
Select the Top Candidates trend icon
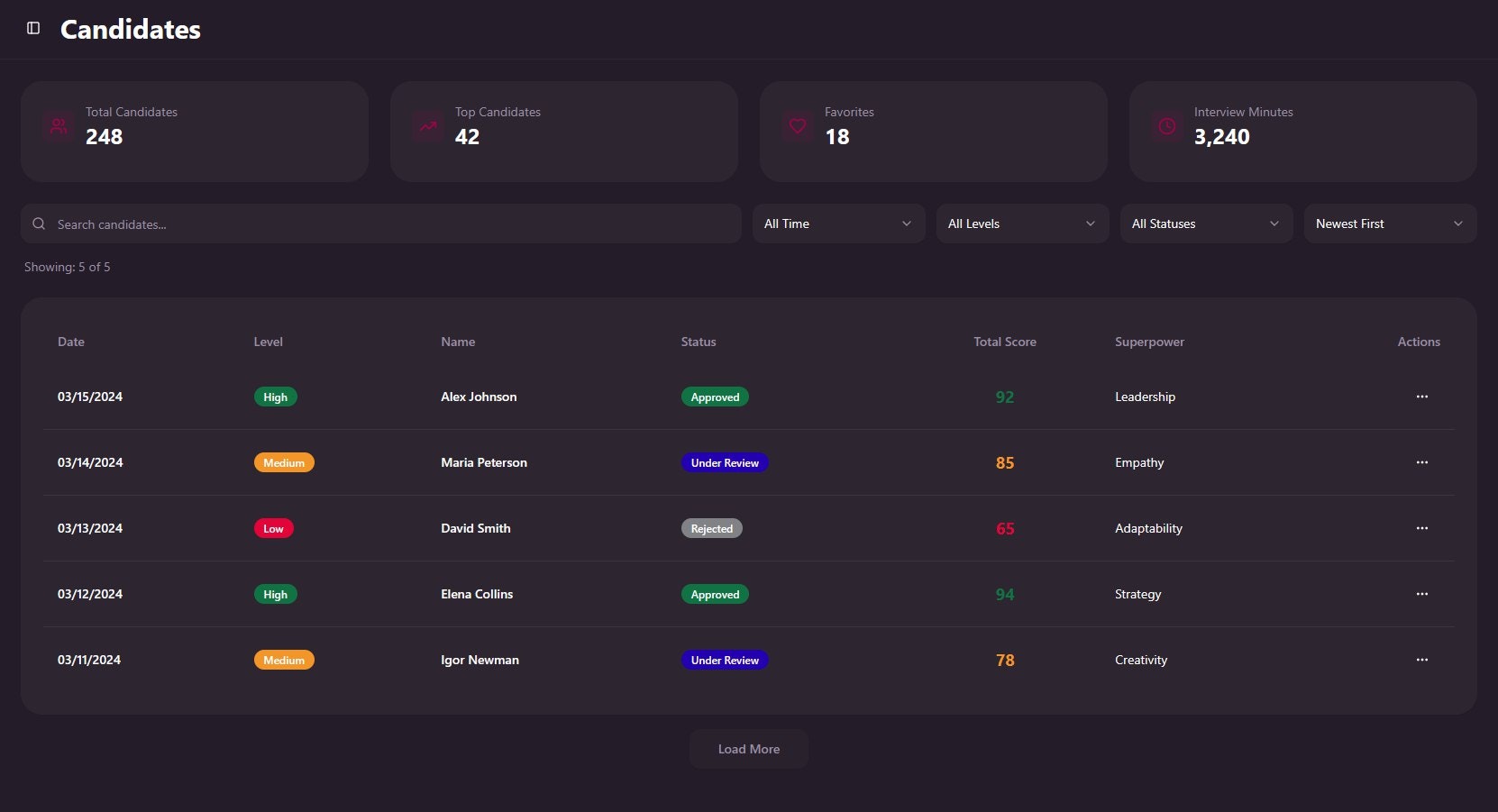click(427, 126)
